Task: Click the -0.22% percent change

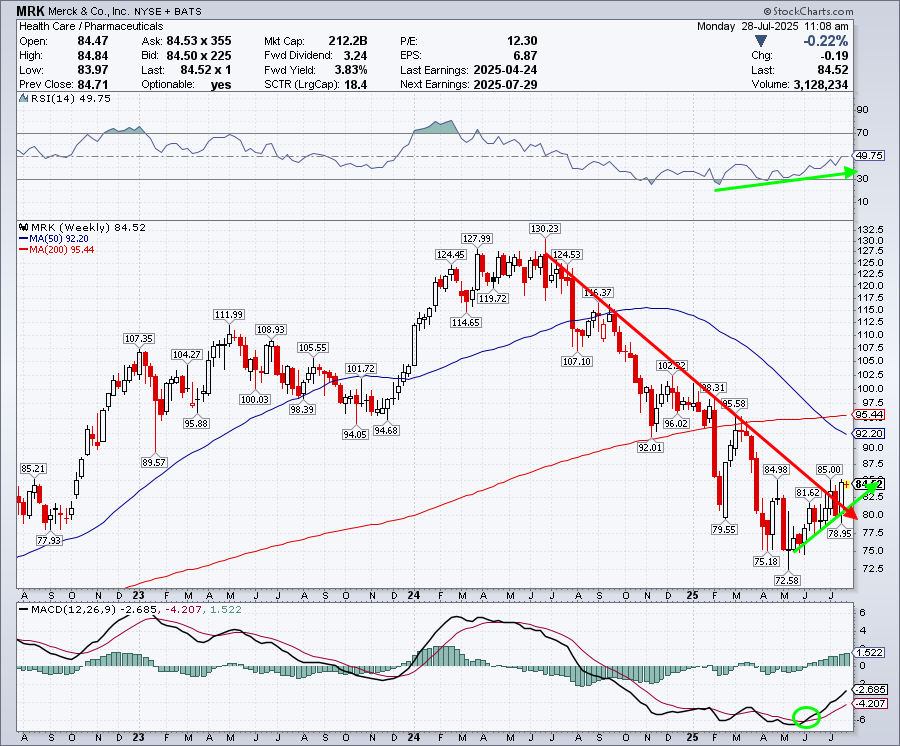Action: click(x=825, y=41)
